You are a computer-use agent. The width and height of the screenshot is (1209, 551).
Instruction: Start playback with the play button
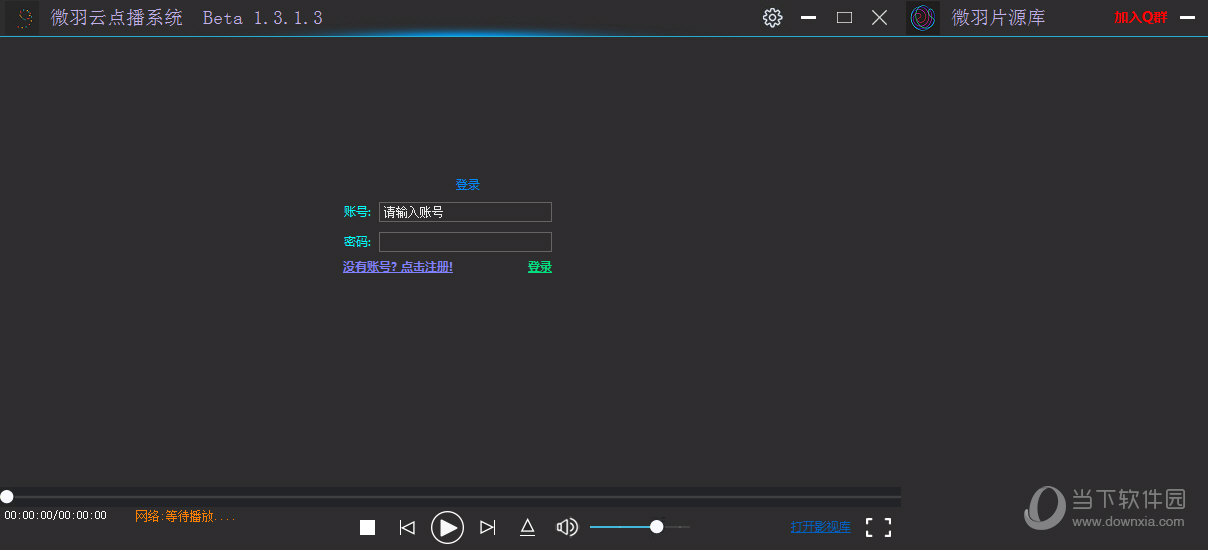tap(447, 527)
